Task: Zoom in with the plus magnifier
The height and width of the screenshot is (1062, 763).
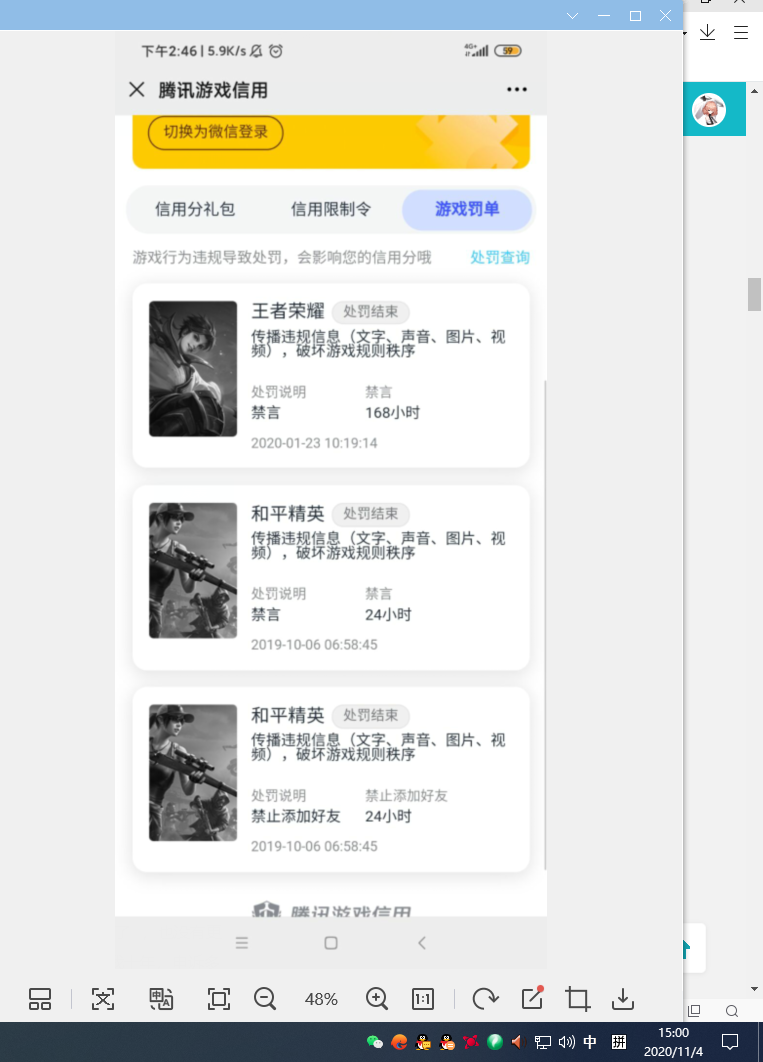Action: 376,999
